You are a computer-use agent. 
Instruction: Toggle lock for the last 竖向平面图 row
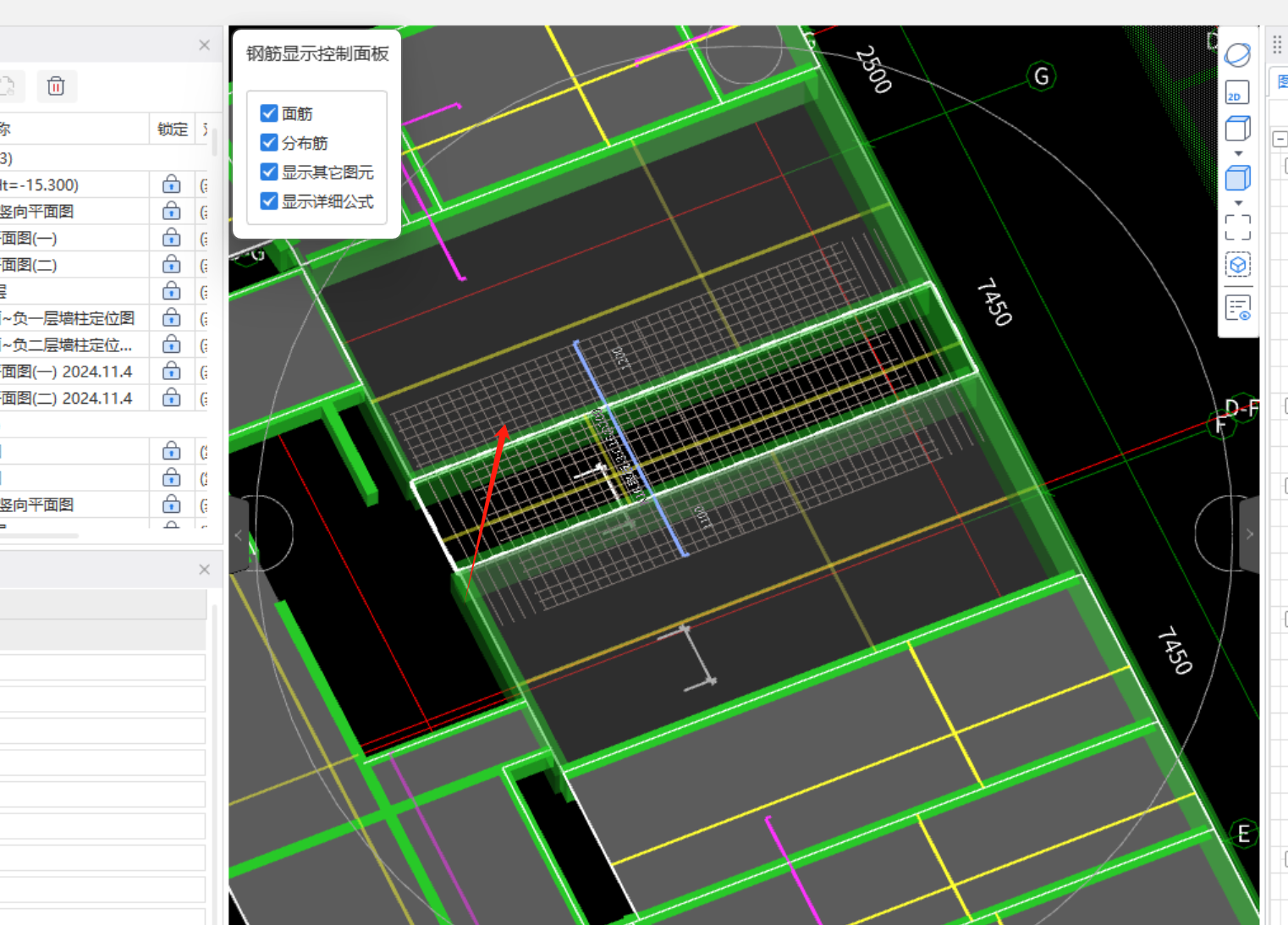point(172,504)
